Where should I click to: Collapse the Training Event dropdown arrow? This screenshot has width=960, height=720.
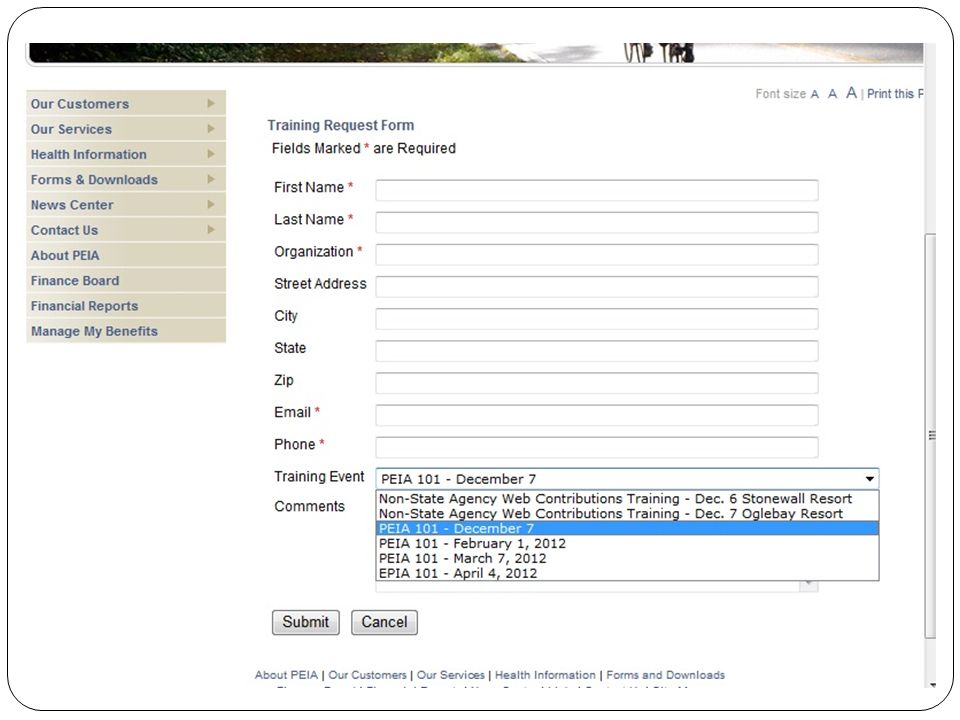tap(869, 479)
